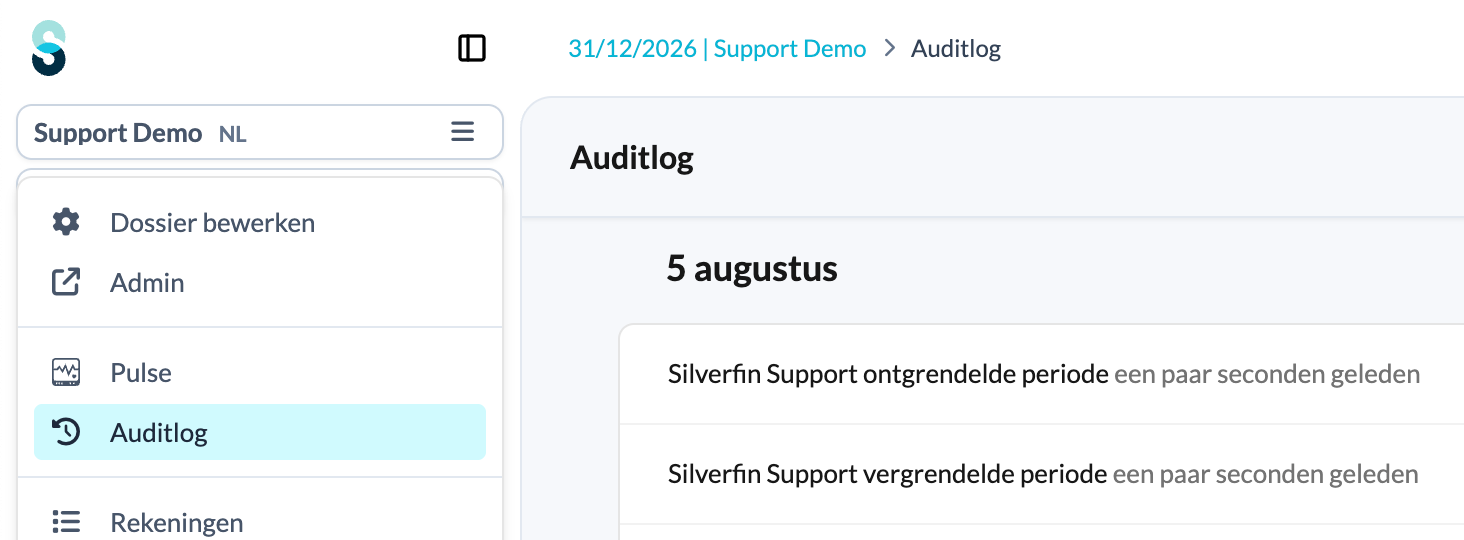
Task: Select the vergrendelde periode log entry
Action: pos(1042,474)
